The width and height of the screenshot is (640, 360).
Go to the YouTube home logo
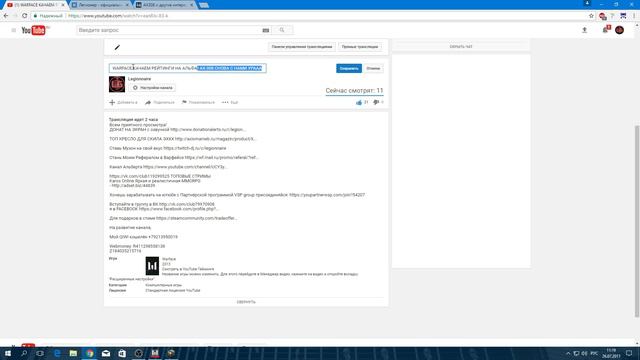34,30
